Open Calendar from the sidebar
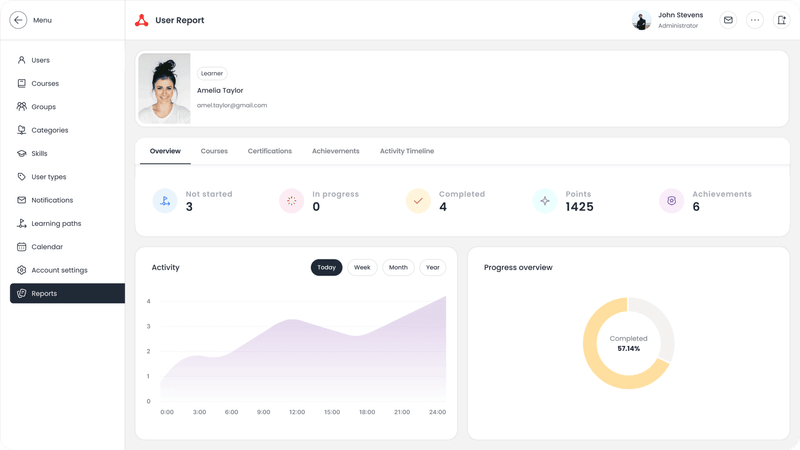 [x=47, y=247]
